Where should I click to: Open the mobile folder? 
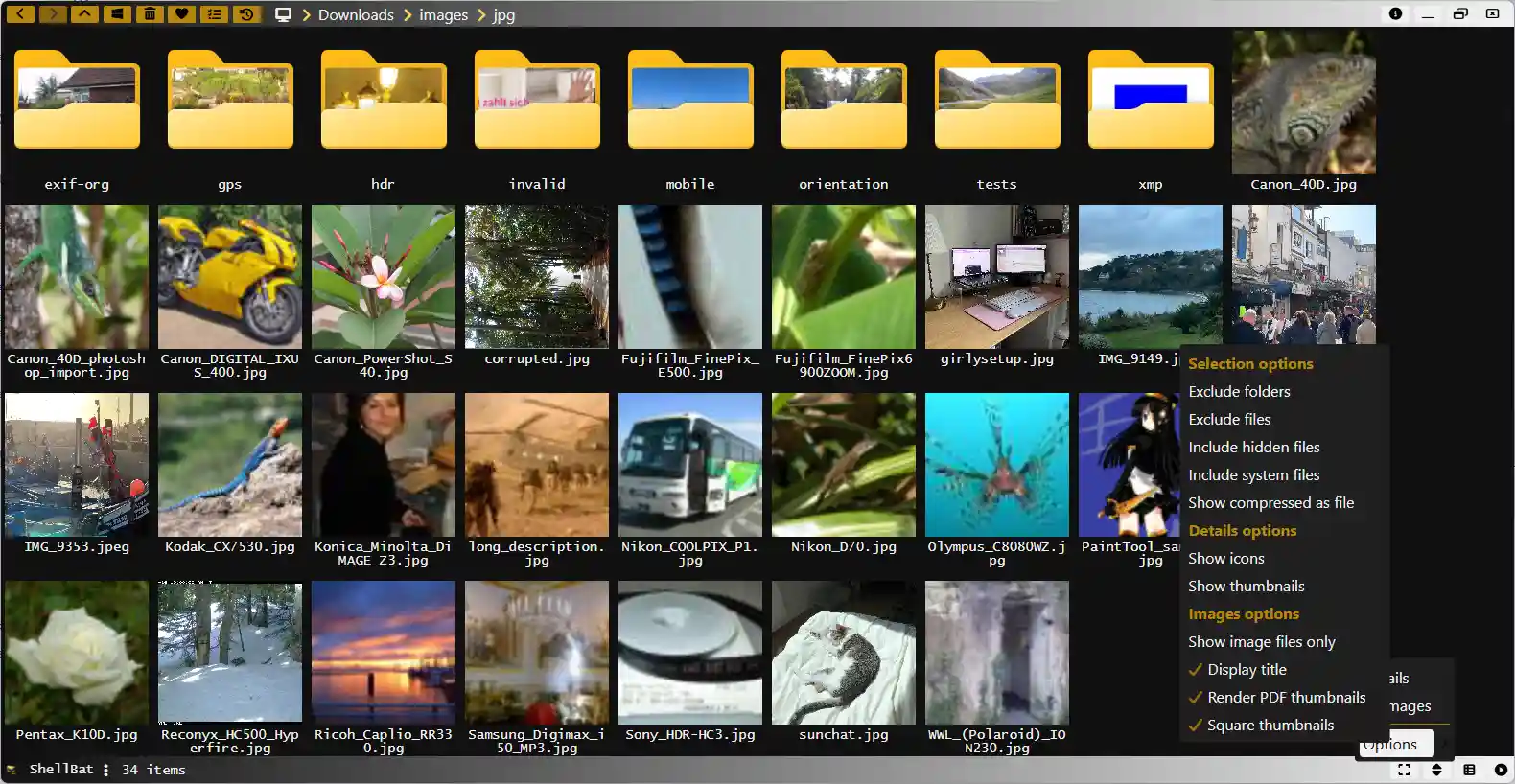pyautogui.click(x=690, y=112)
